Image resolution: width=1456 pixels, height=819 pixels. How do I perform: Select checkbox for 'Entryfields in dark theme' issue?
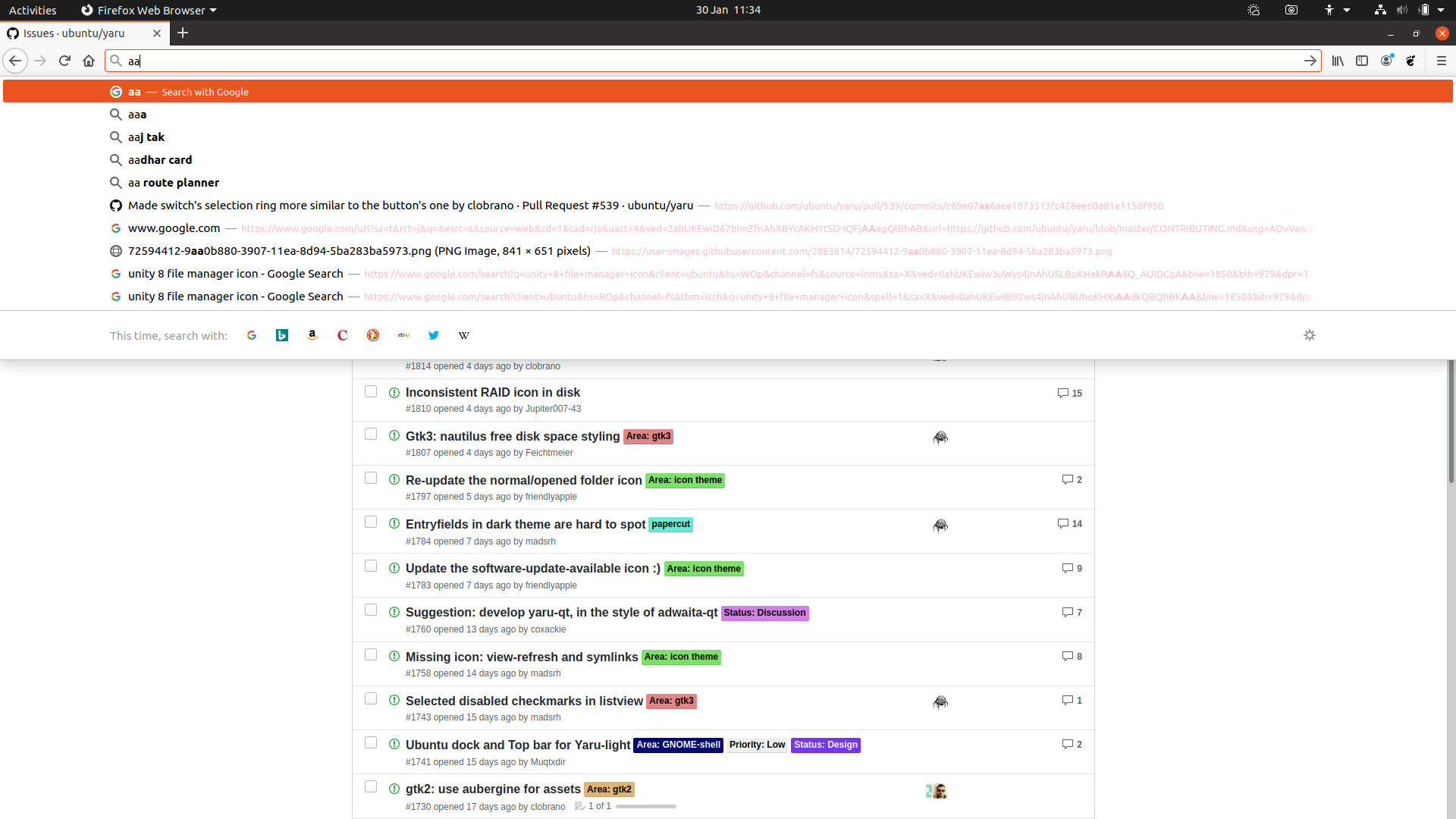[371, 522]
